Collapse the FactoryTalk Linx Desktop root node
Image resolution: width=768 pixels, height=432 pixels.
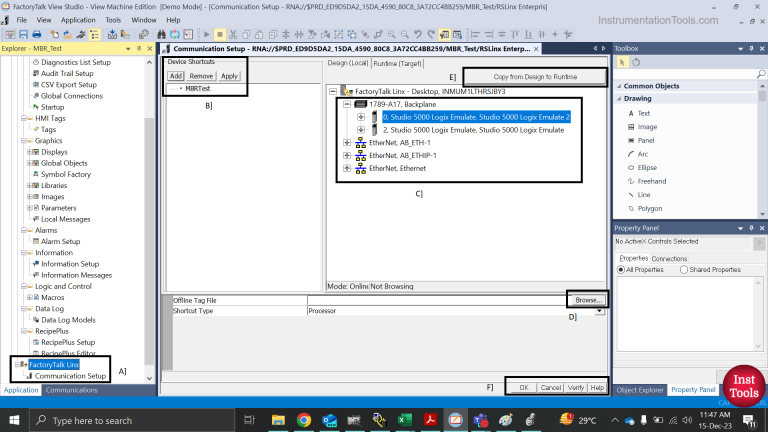(333, 92)
